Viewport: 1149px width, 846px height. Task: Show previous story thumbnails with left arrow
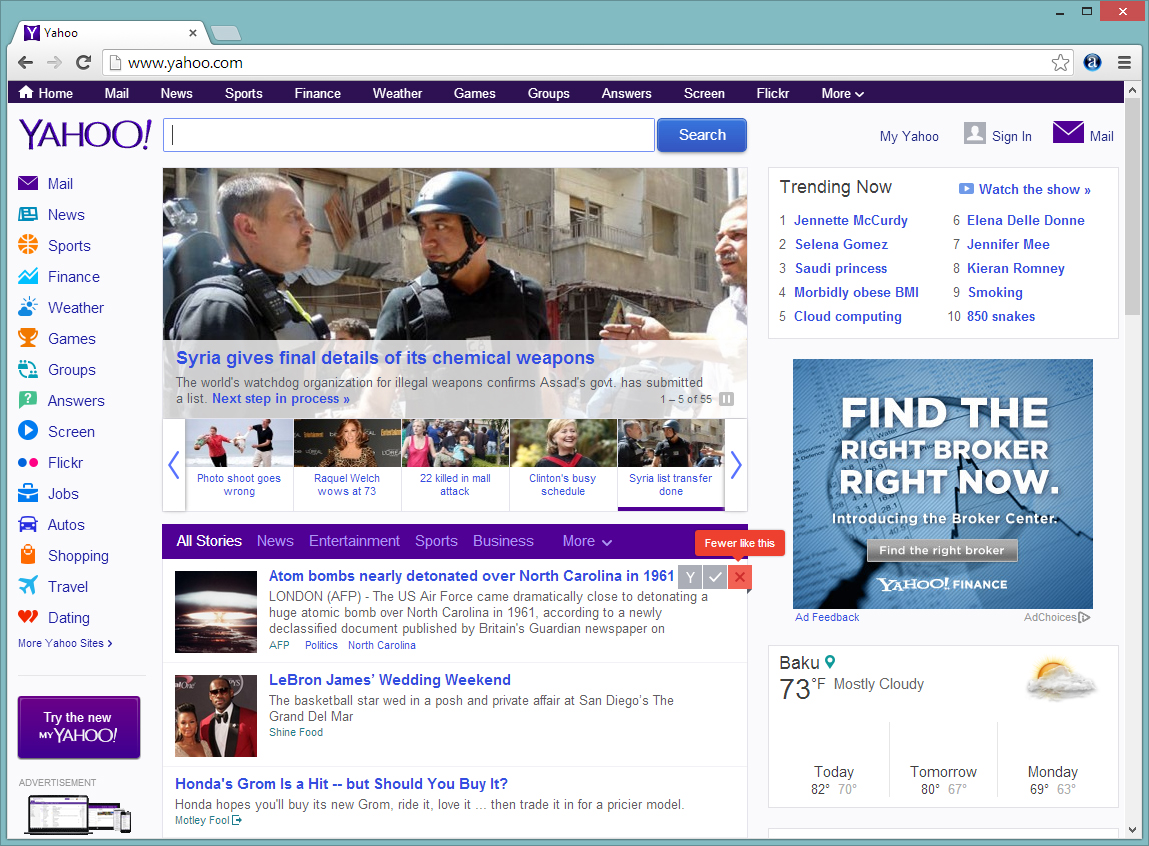(174, 464)
